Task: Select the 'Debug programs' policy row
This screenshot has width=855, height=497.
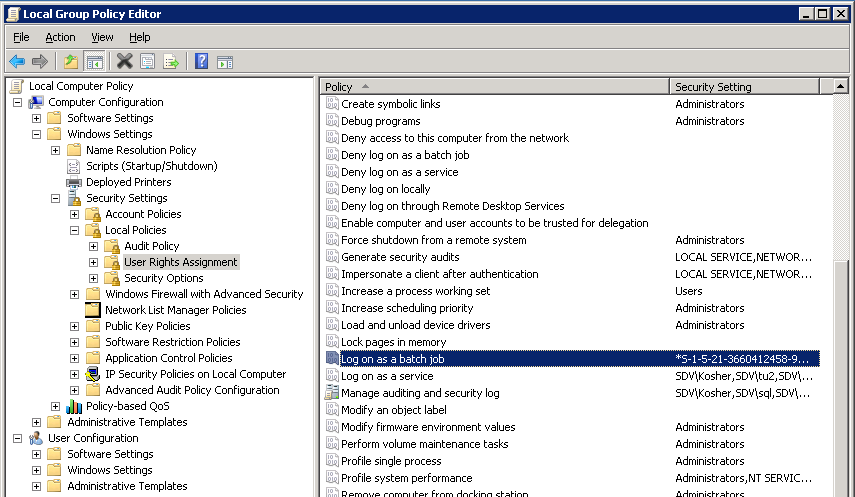Action: tap(380, 121)
